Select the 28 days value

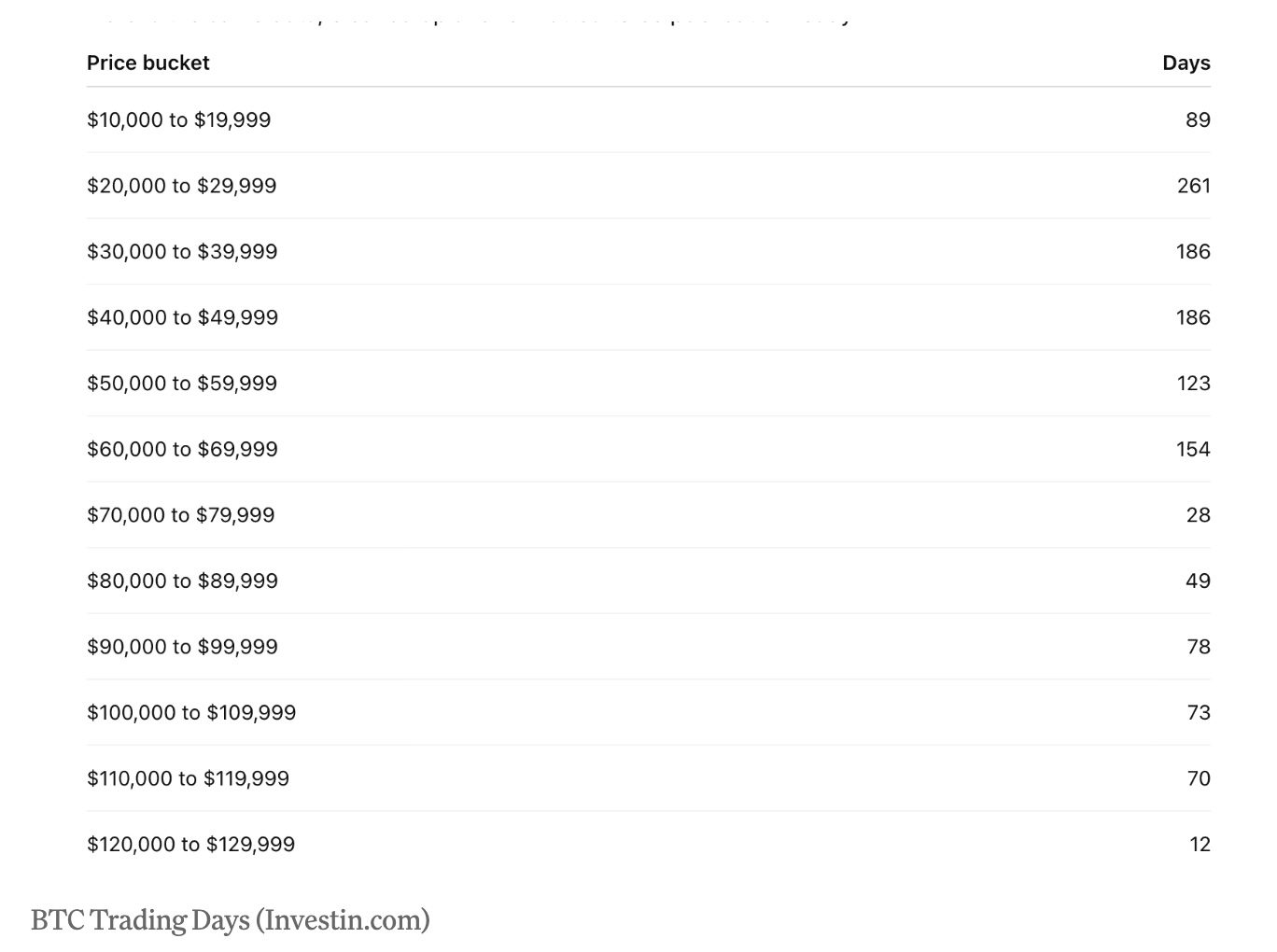(x=1198, y=515)
